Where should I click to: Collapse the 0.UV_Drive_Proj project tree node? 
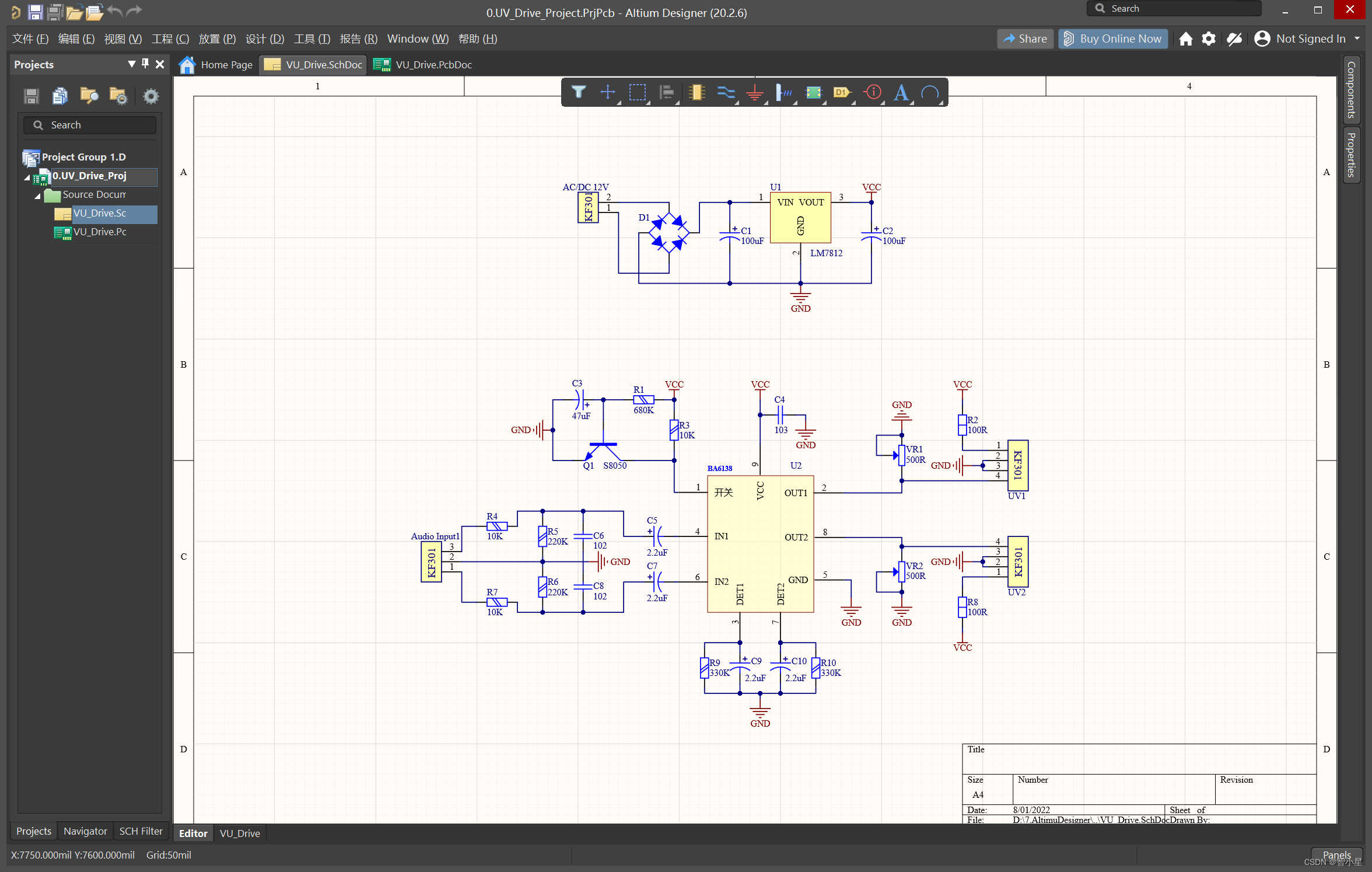click(27, 177)
